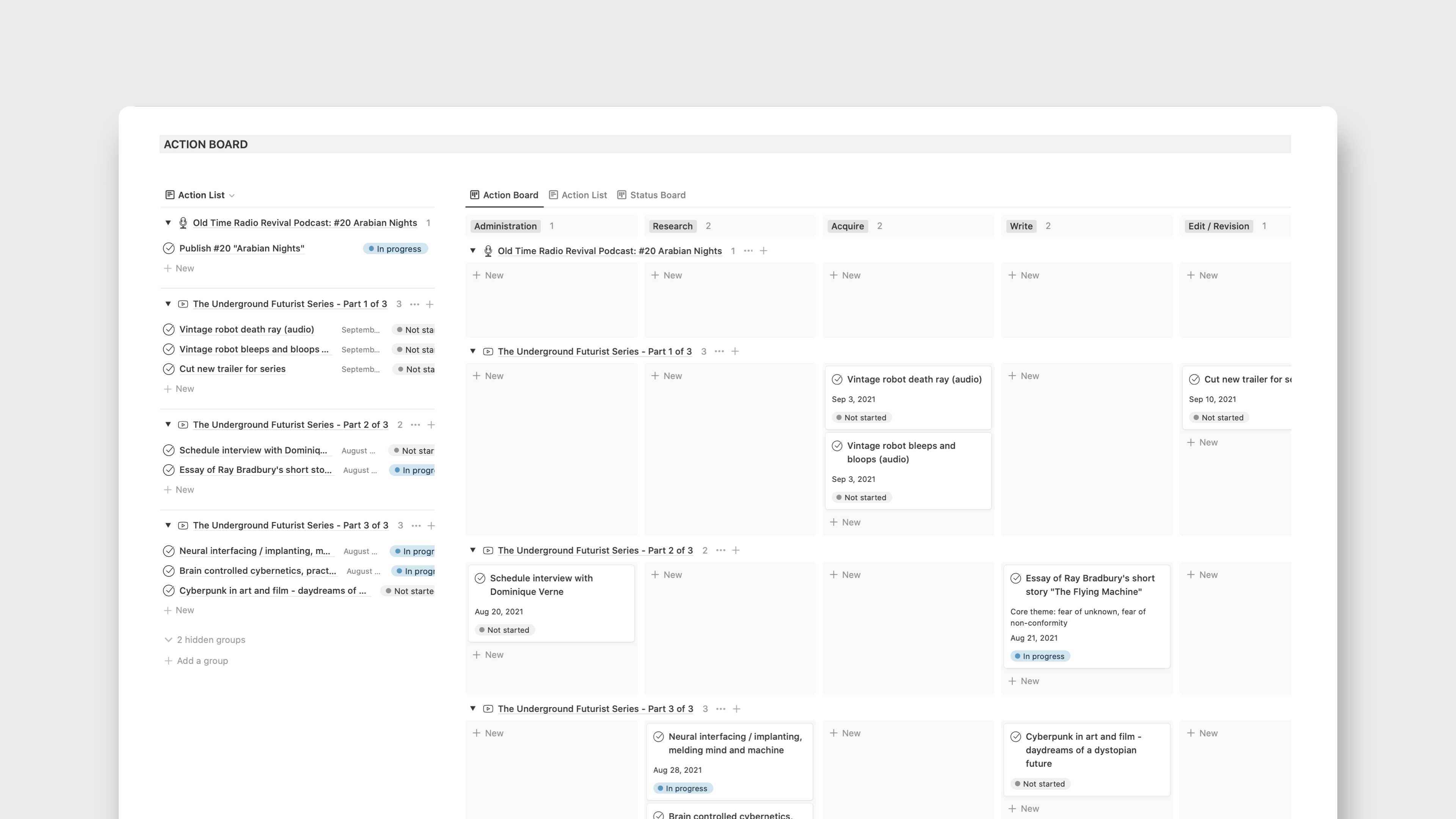Image resolution: width=1456 pixels, height=819 pixels.
Task: Switch to the Action List tab
Action: click(x=584, y=195)
